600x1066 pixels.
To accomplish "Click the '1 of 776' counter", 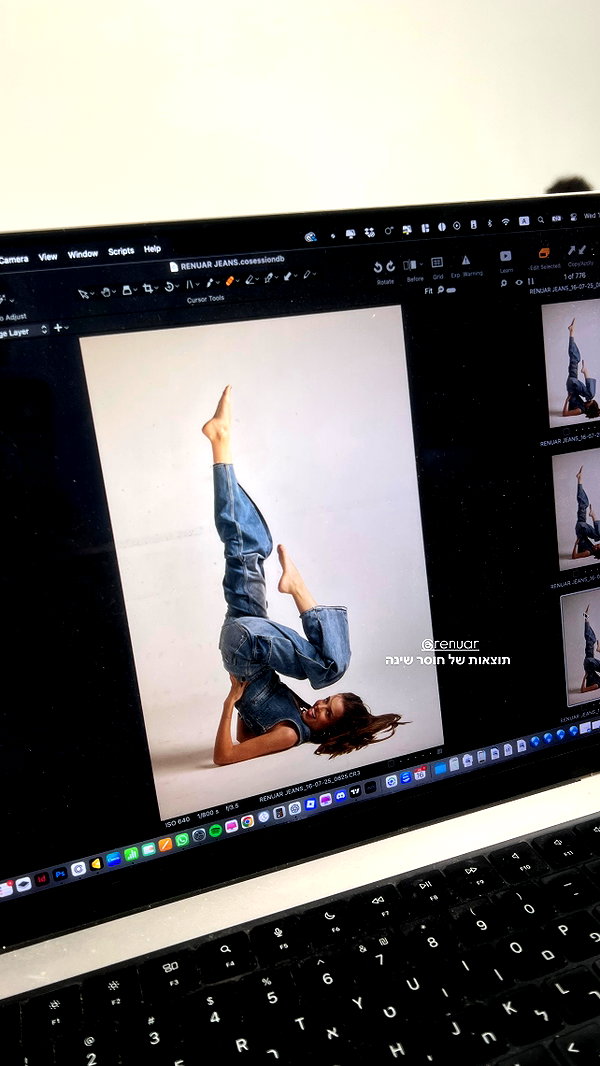I will (574, 276).
